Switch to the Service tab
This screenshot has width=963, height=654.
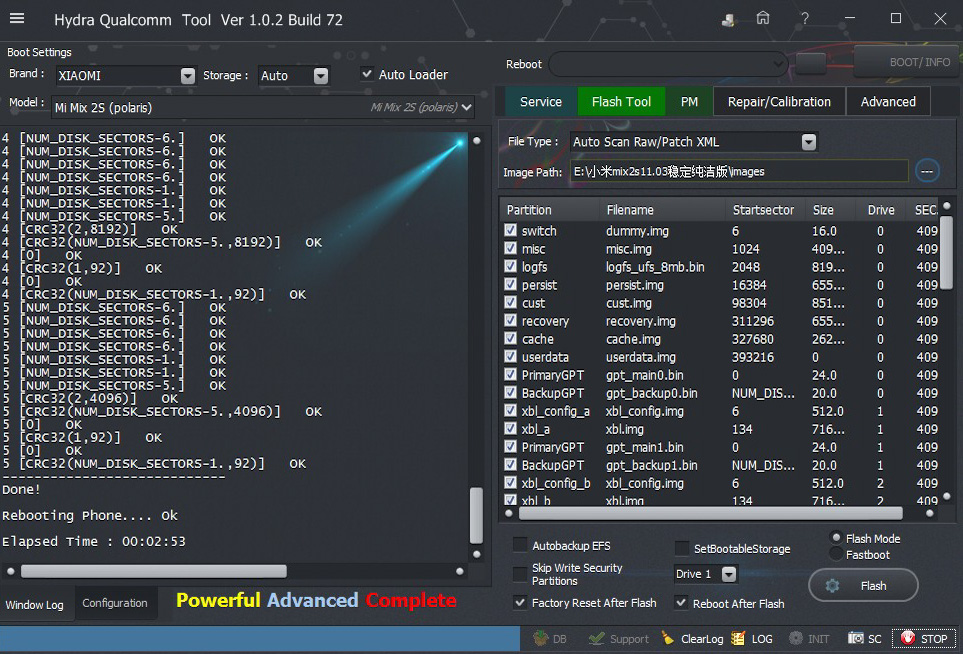click(x=540, y=101)
